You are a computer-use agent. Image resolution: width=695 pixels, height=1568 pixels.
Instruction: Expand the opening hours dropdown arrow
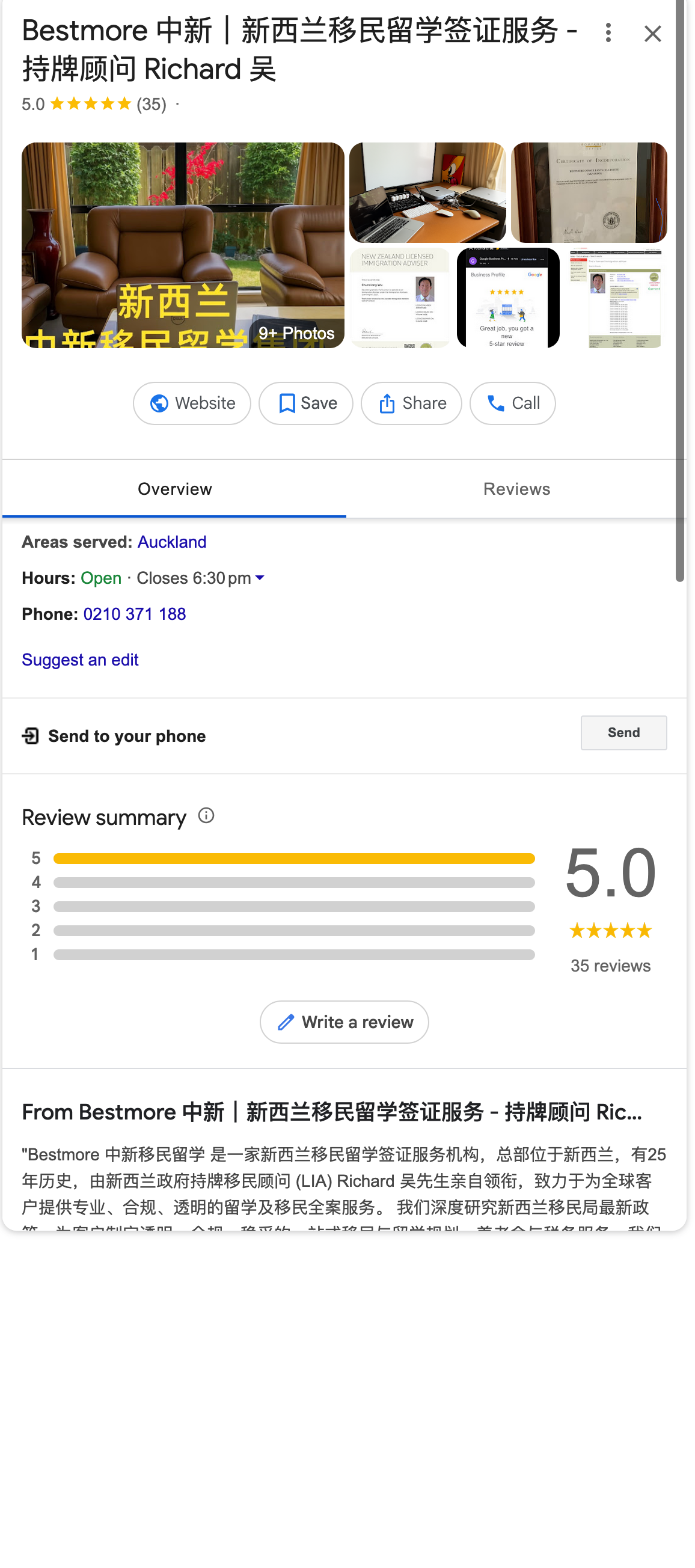pyautogui.click(x=260, y=578)
